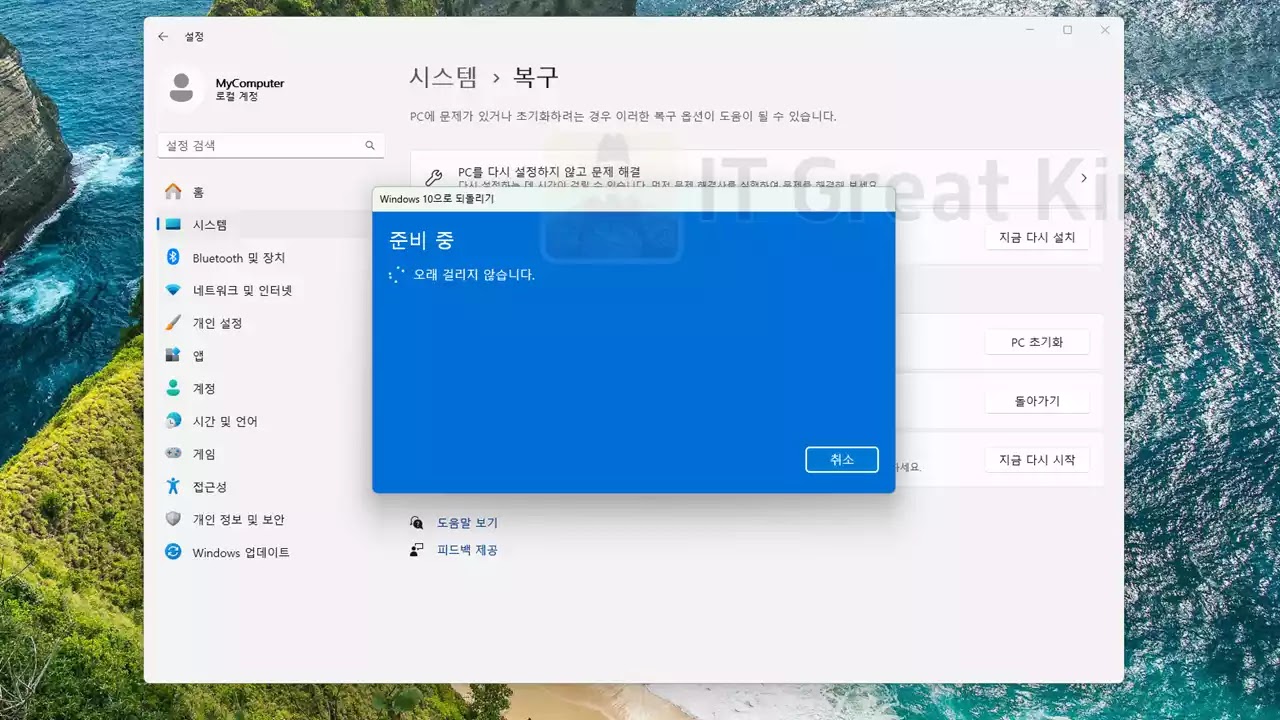Click the PC 초기화 button
1280x720 pixels.
1037,342
